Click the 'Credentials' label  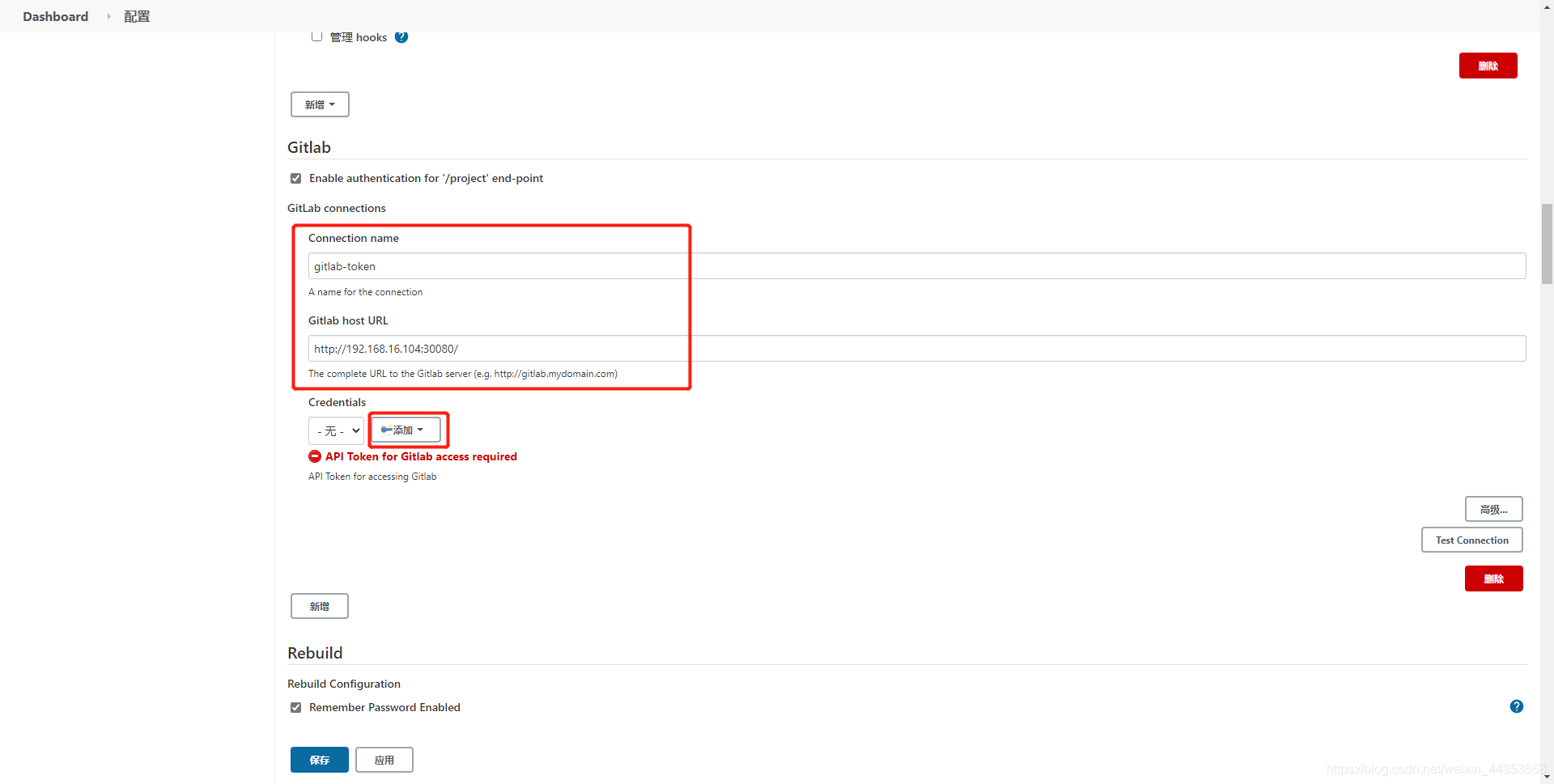click(337, 402)
